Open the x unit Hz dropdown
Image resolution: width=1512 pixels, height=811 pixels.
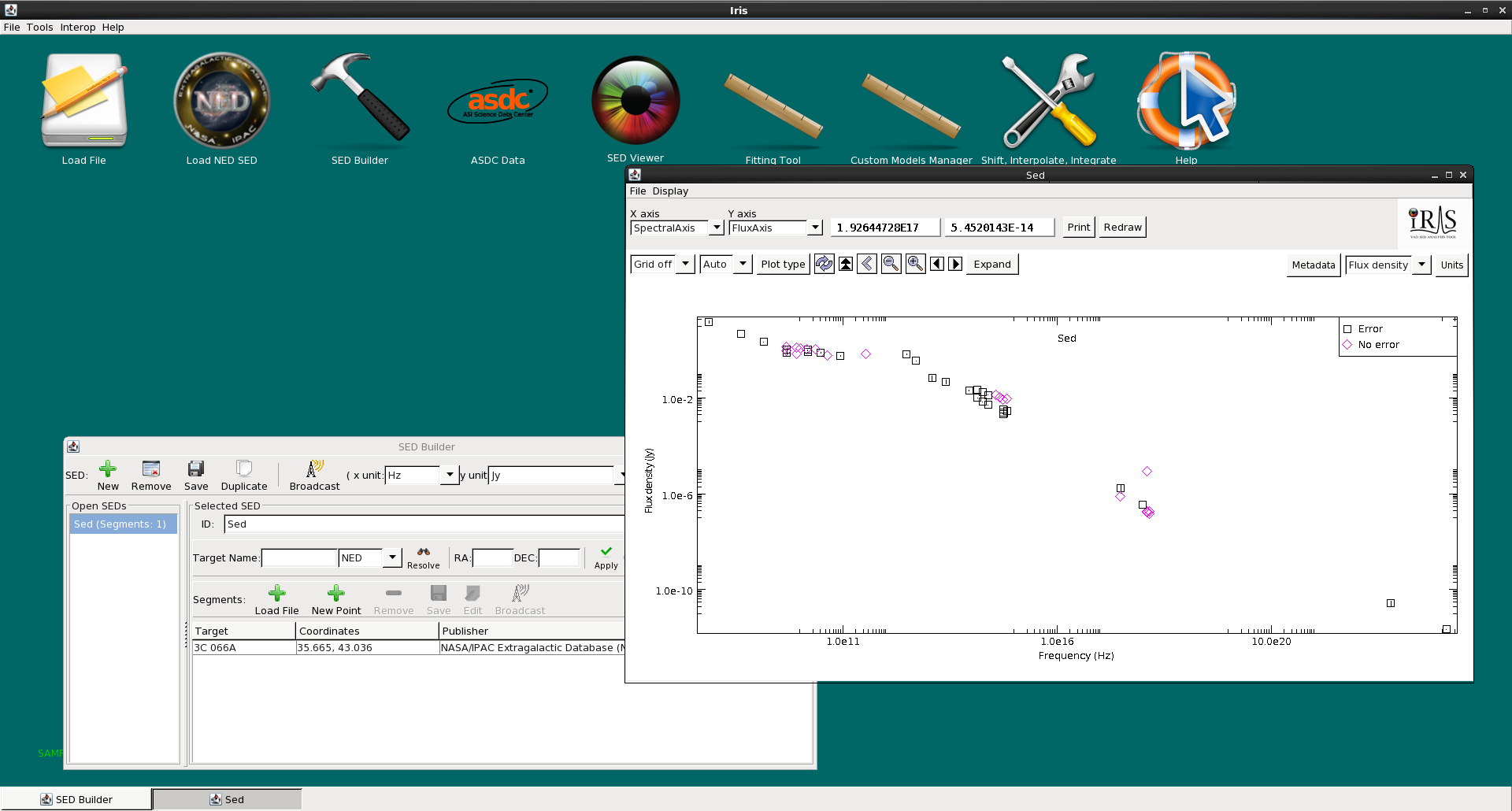pos(450,476)
